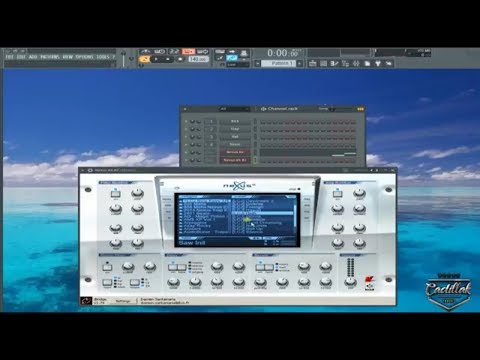Click the Delay type button
Screen dimensions: 480x360
(182, 267)
